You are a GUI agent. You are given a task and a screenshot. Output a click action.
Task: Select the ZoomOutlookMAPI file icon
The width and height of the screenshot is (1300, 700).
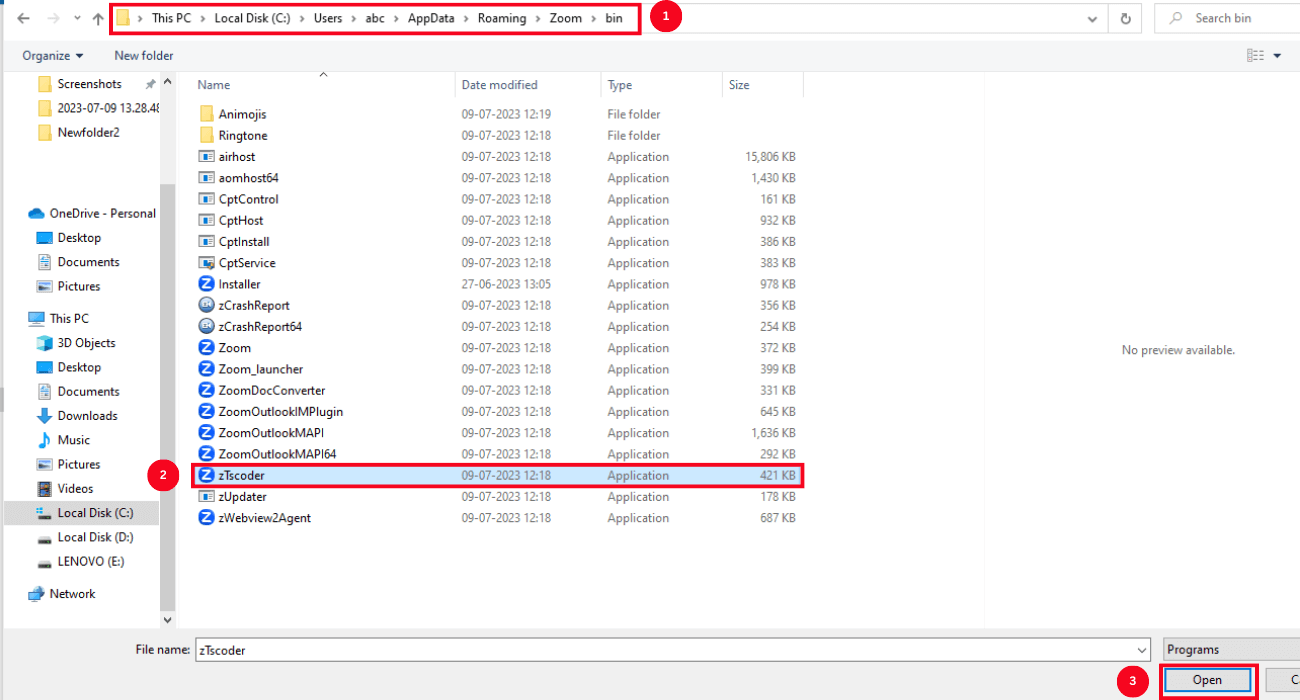[207, 433]
